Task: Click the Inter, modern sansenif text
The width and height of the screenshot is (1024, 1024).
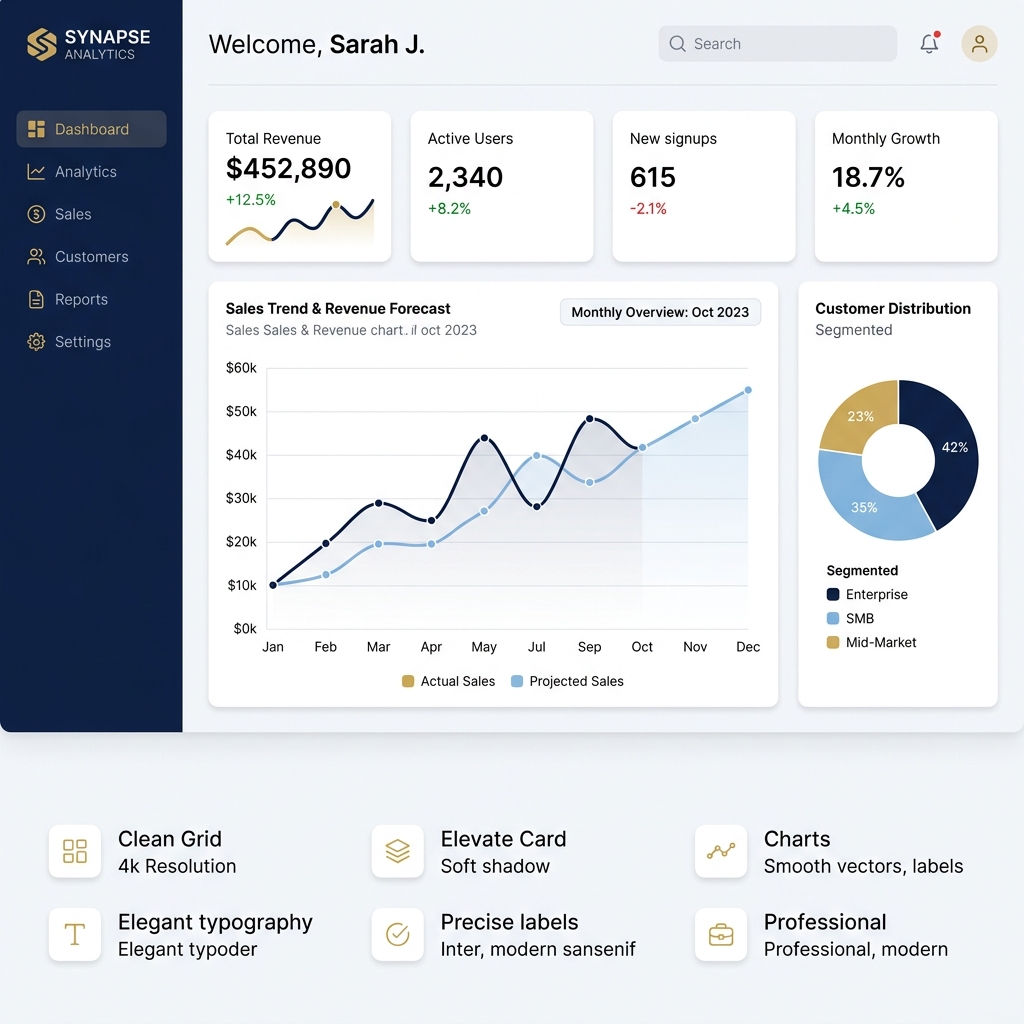Action: coord(537,949)
